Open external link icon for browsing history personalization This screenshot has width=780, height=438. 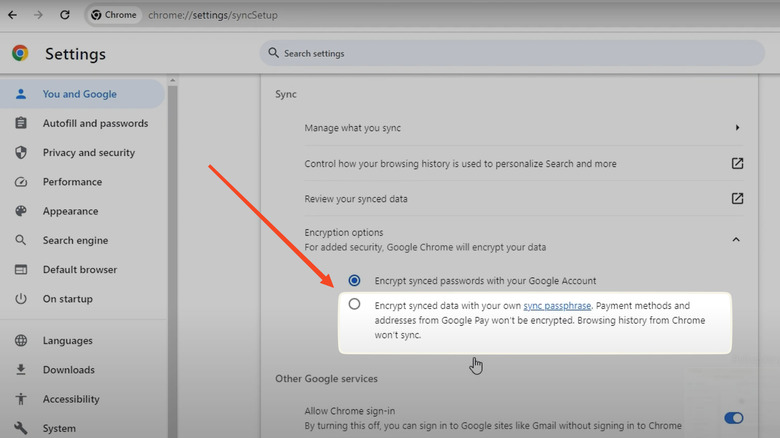click(x=737, y=163)
